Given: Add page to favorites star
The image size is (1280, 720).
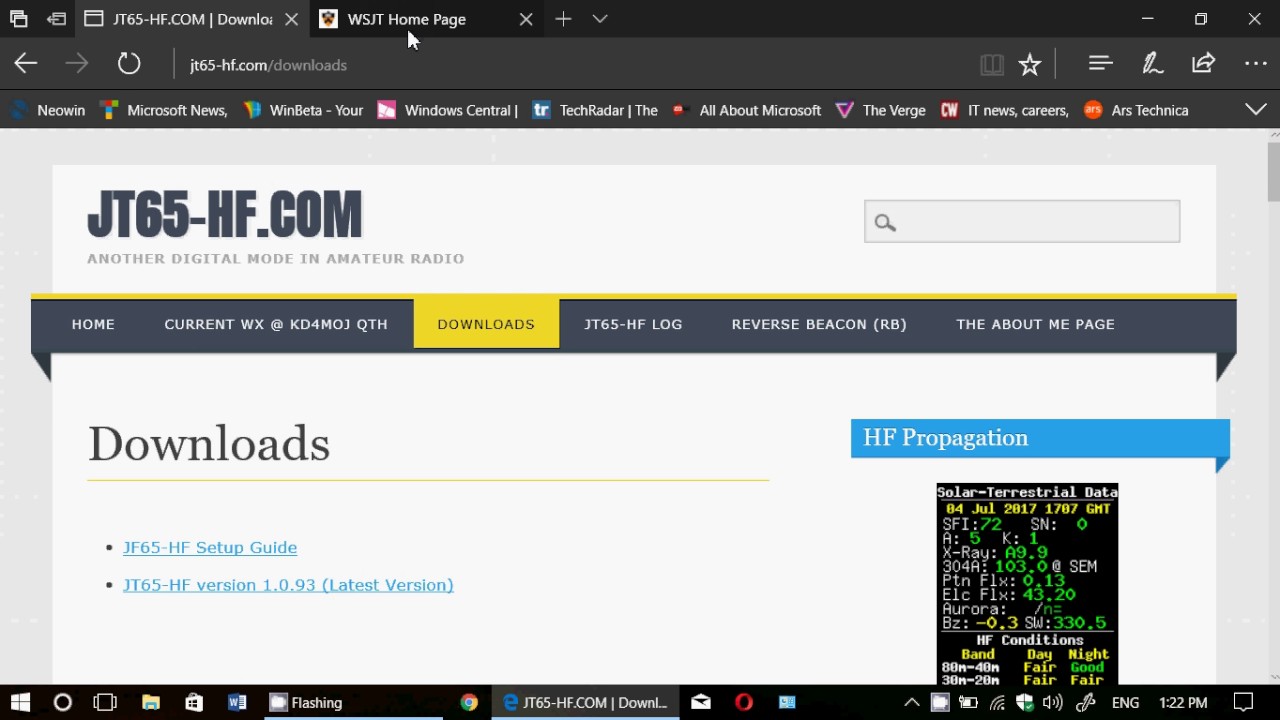Looking at the screenshot, I should point(1030,65).
